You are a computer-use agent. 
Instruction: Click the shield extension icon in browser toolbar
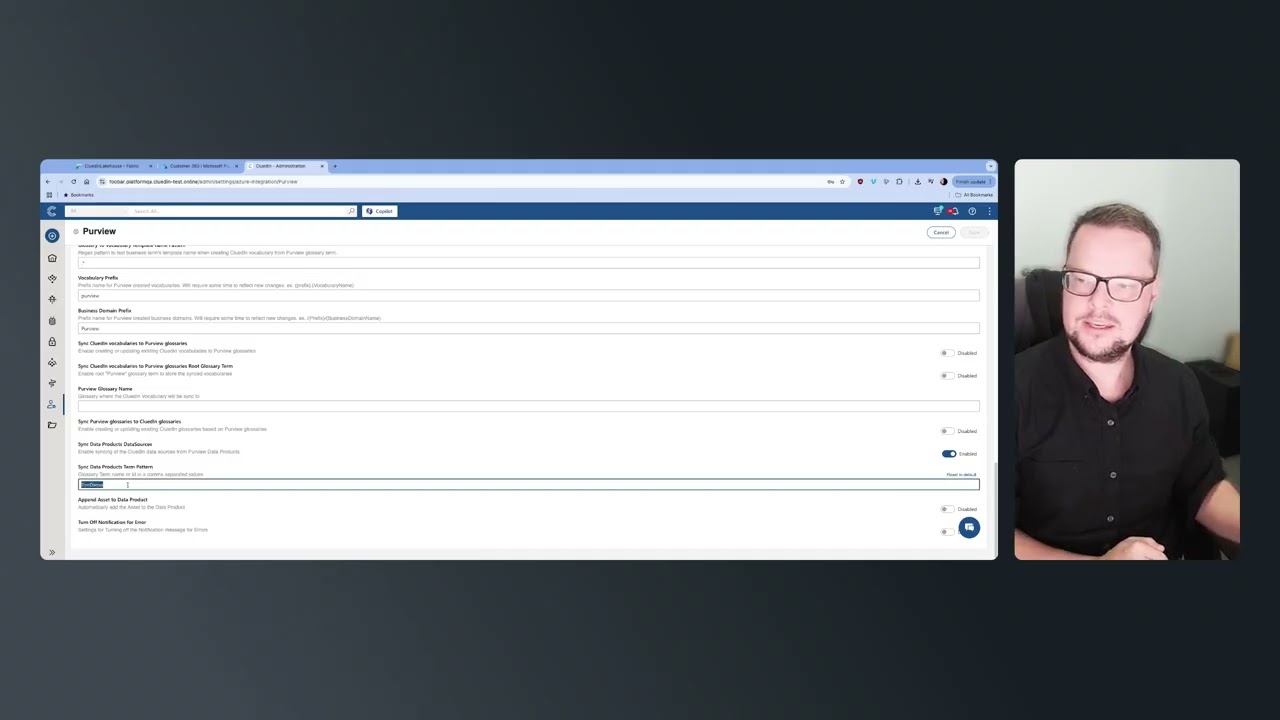(x=860, y=182)
